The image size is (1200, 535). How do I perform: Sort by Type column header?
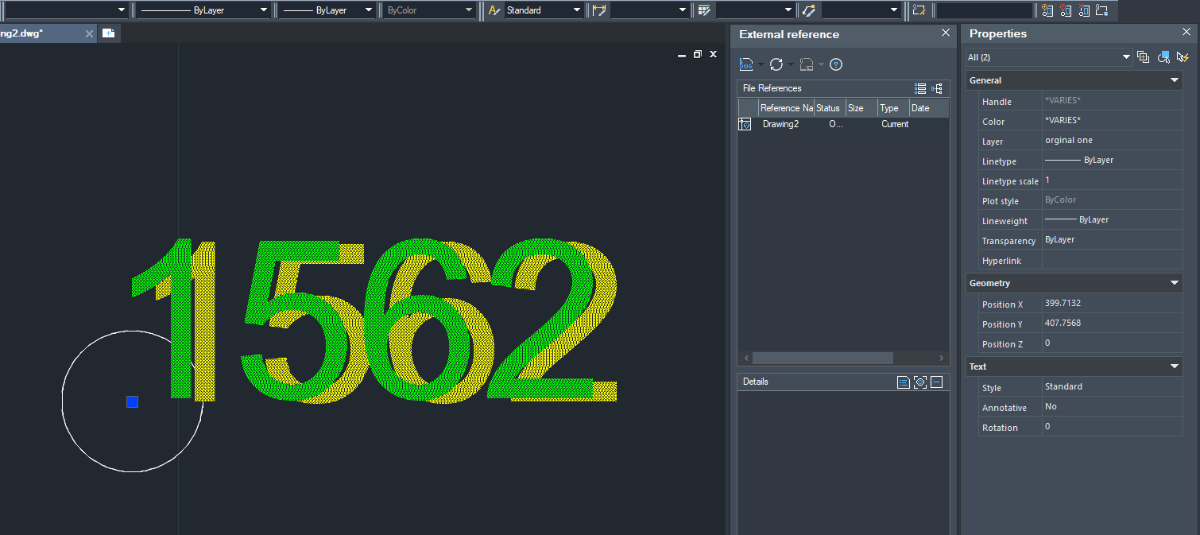click(x=892, y=107)
